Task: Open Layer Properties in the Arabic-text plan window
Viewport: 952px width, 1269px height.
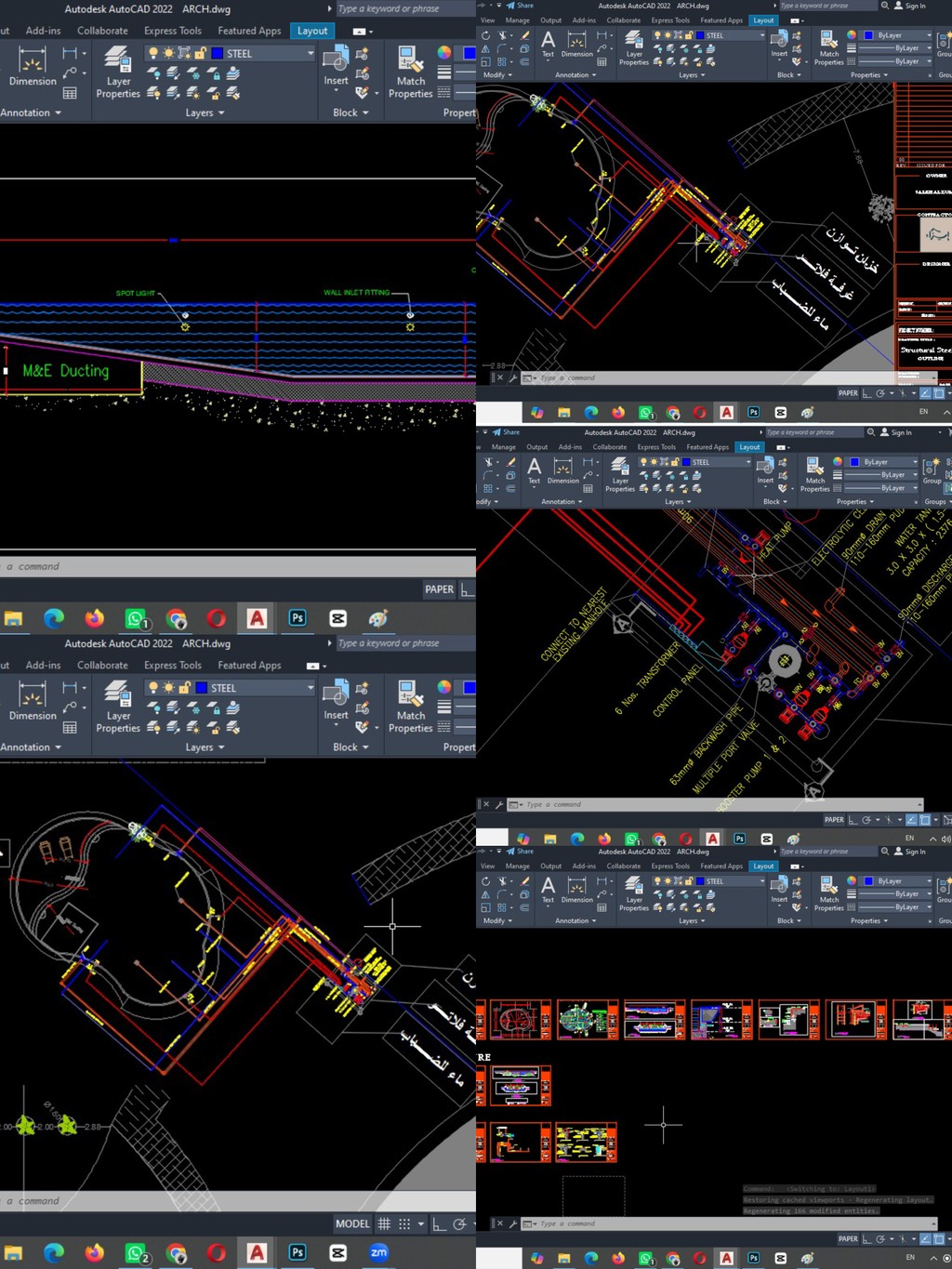Action: pyautogui.click(x=634, y=47)
